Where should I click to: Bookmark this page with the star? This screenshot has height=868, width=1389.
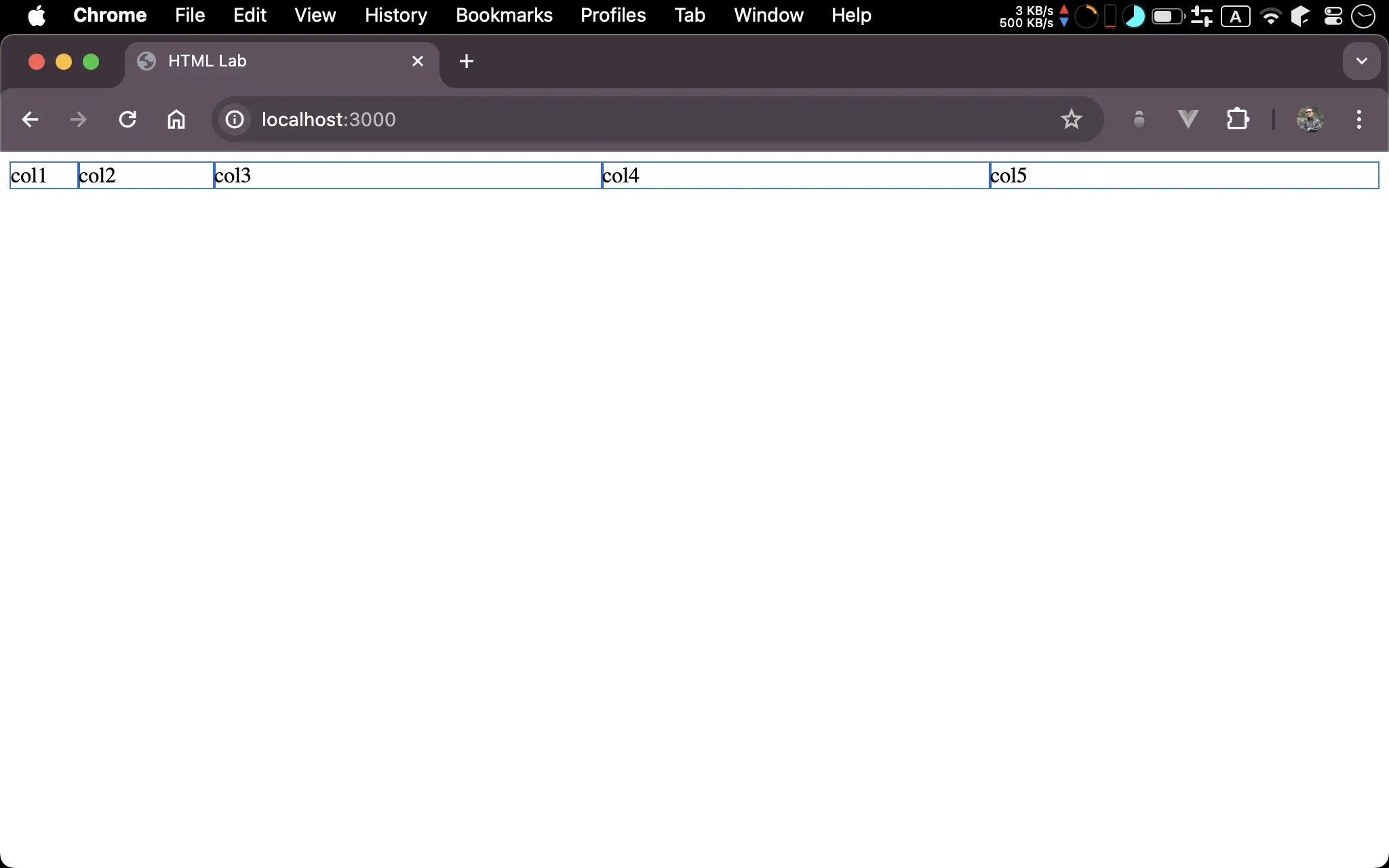click(1071, 119)
